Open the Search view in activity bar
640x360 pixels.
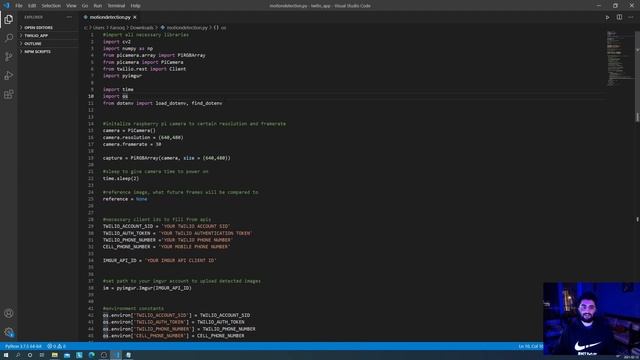click(9, 38)
